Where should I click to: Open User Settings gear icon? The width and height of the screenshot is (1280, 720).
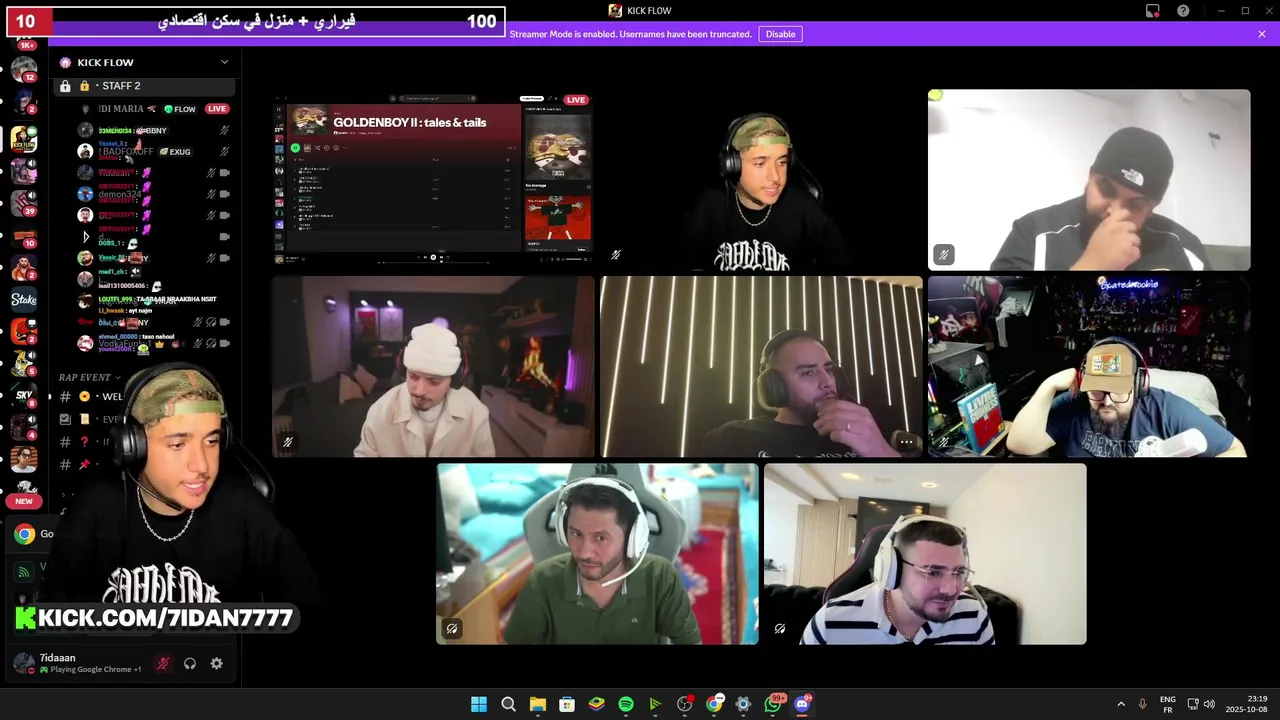[216, 663]
